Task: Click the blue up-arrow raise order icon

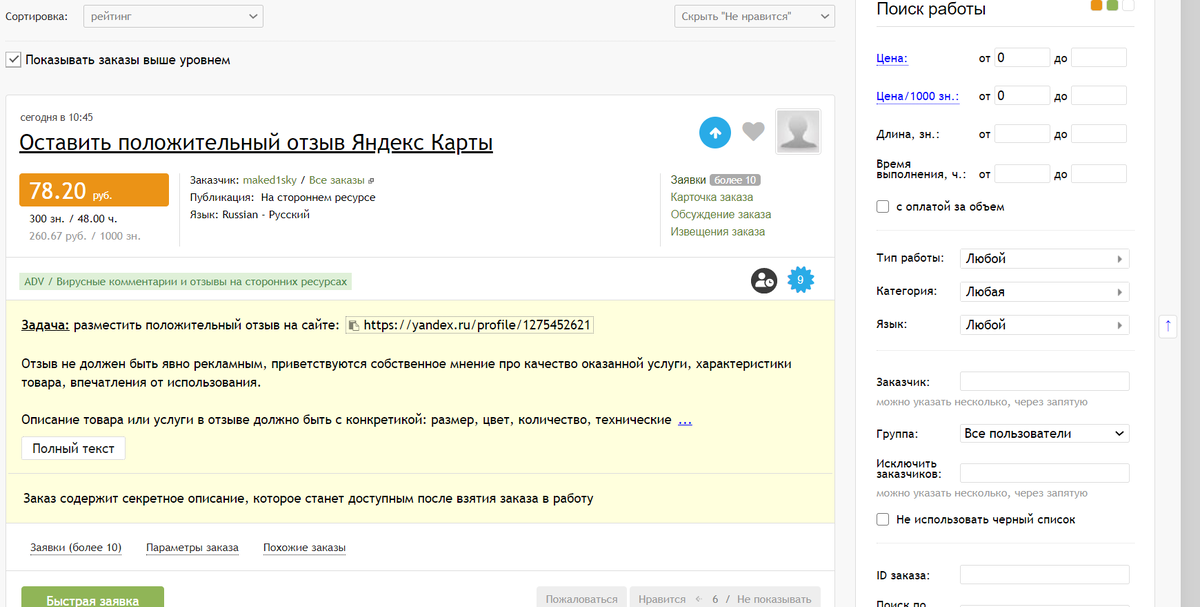Action: tap(715, 131)
